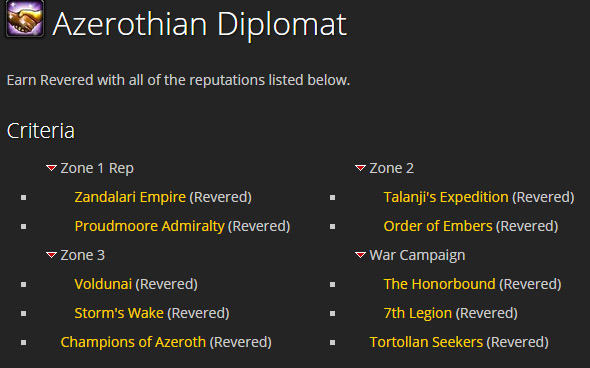
Task: Open the Proudmoore Admiralty link
Action: click(x=149, y=226)
